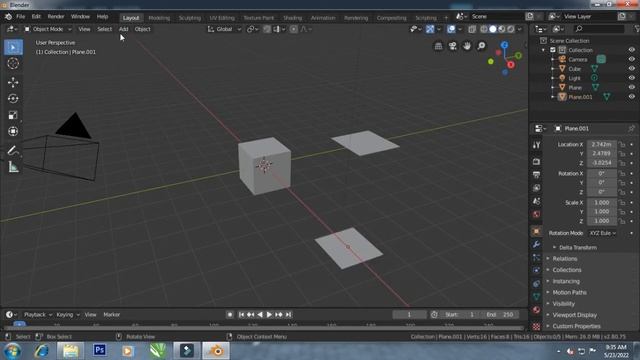
Task: Open the Texture properties checker tab
Action: click(536, 326)
